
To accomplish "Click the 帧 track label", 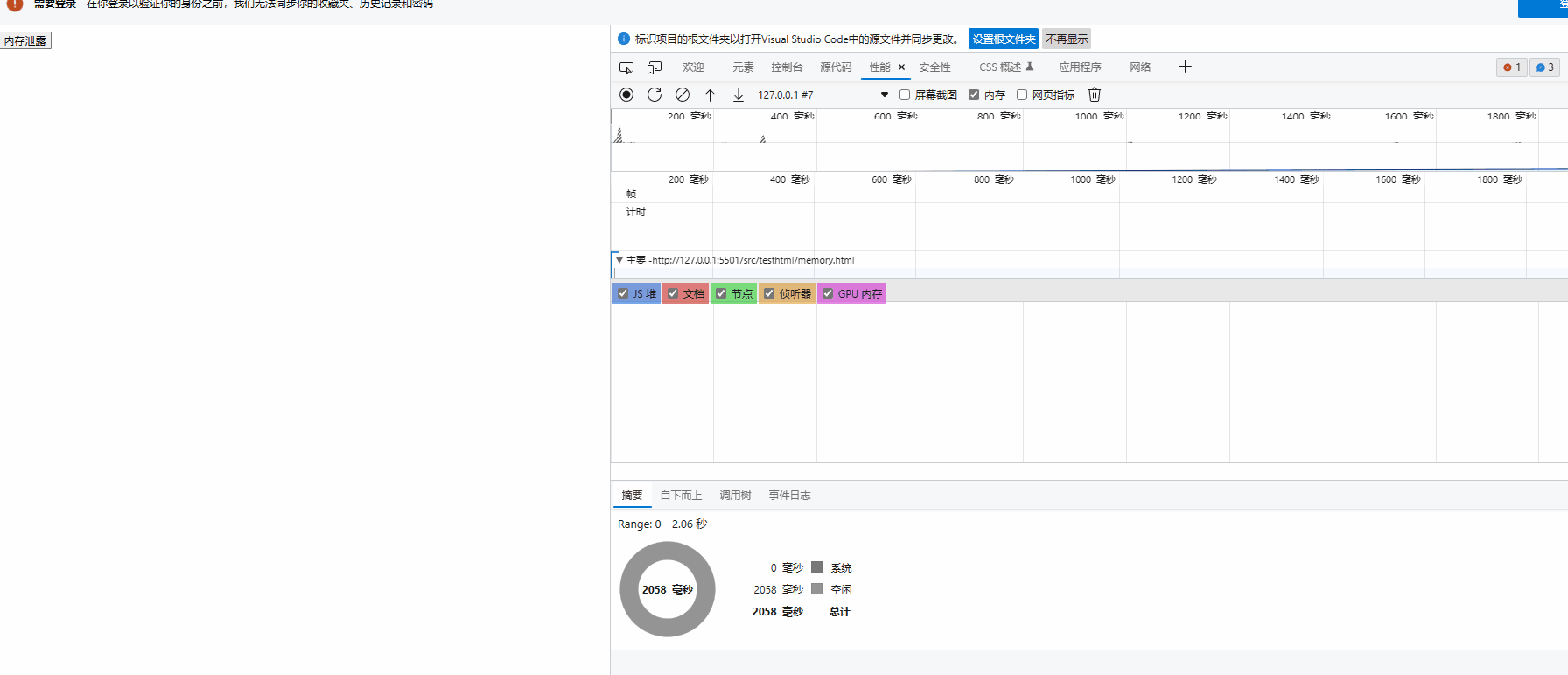I will (631, 193).
